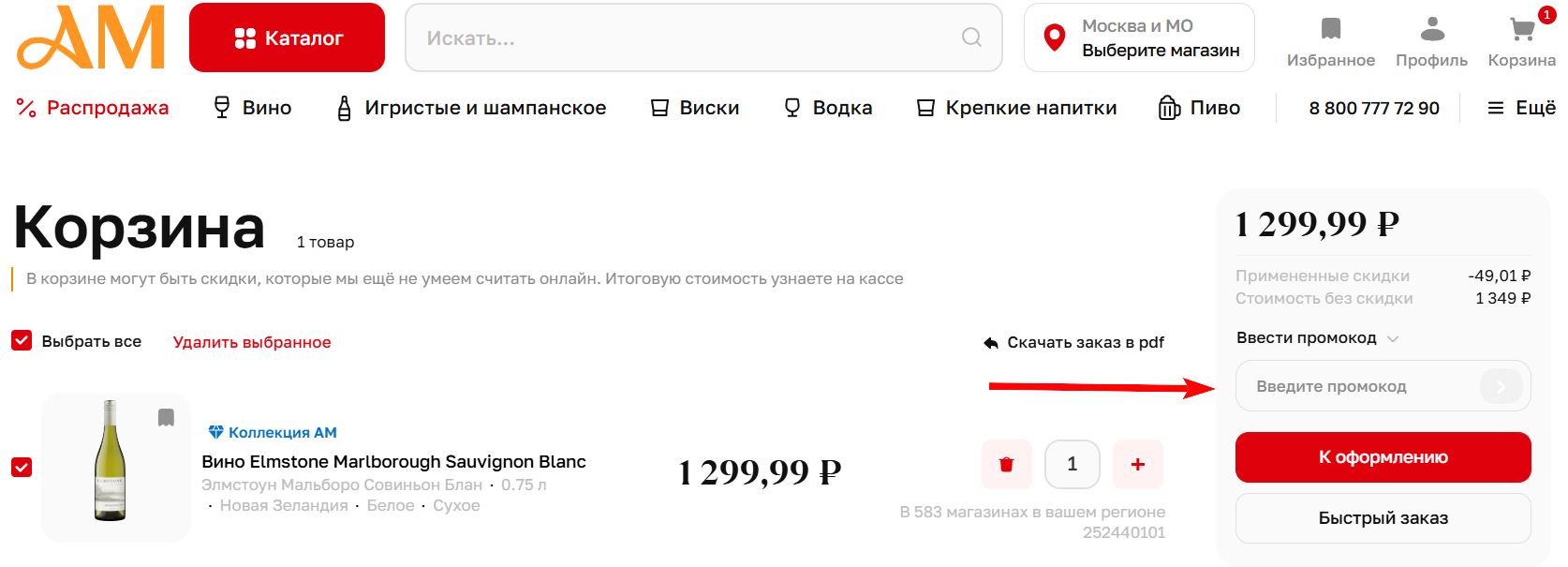
Task: Open the Профиль user icon
Action: click(1432, 29)
